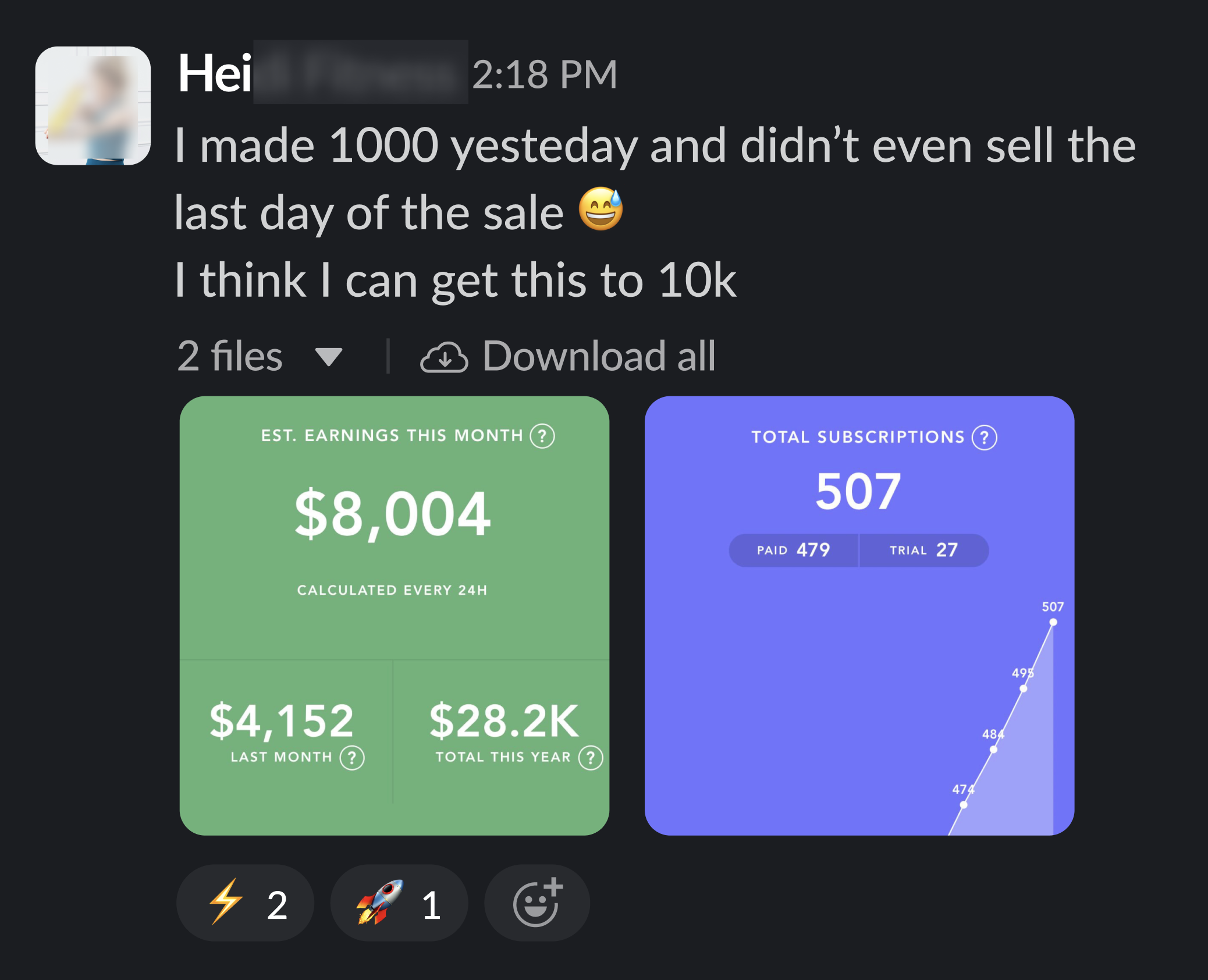The image size is (1208, 980).
Task: Click the cloud download icon
Action: tap(444, 357)
